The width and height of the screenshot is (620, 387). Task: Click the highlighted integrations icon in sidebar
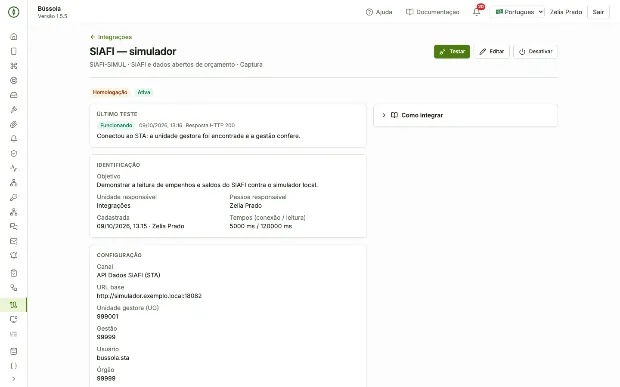click(13, 305)
